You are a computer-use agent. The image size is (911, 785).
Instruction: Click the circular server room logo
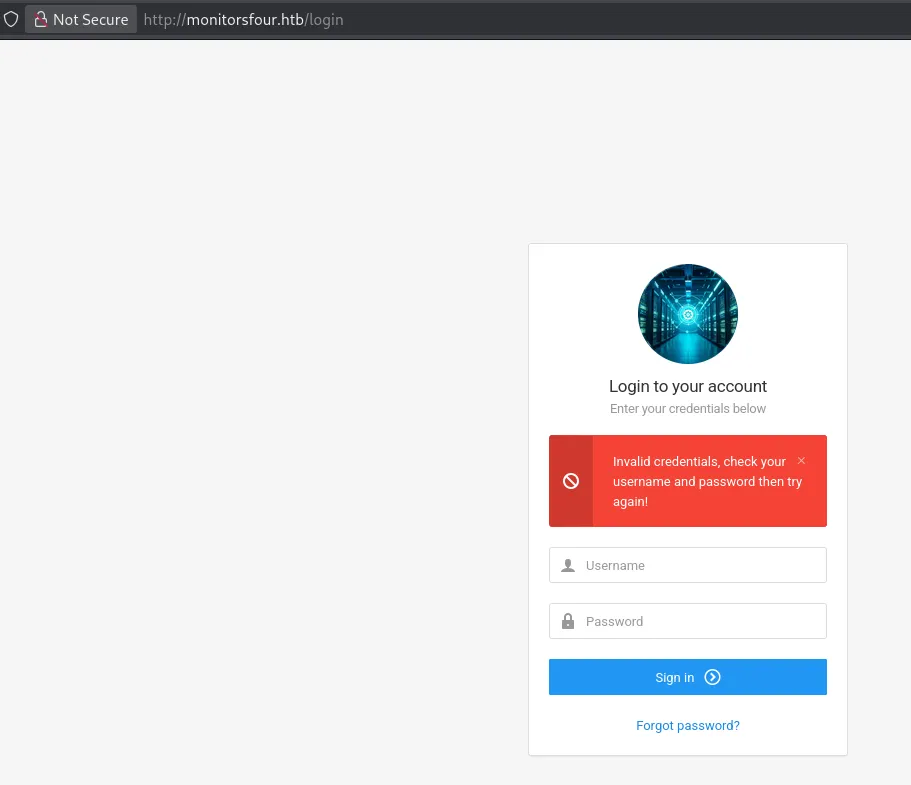(688, 314)
